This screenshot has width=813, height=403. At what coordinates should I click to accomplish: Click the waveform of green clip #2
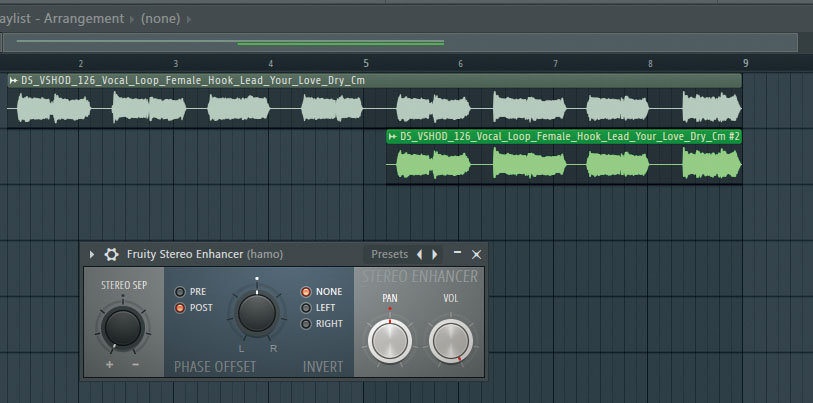[x=564, y=164]
